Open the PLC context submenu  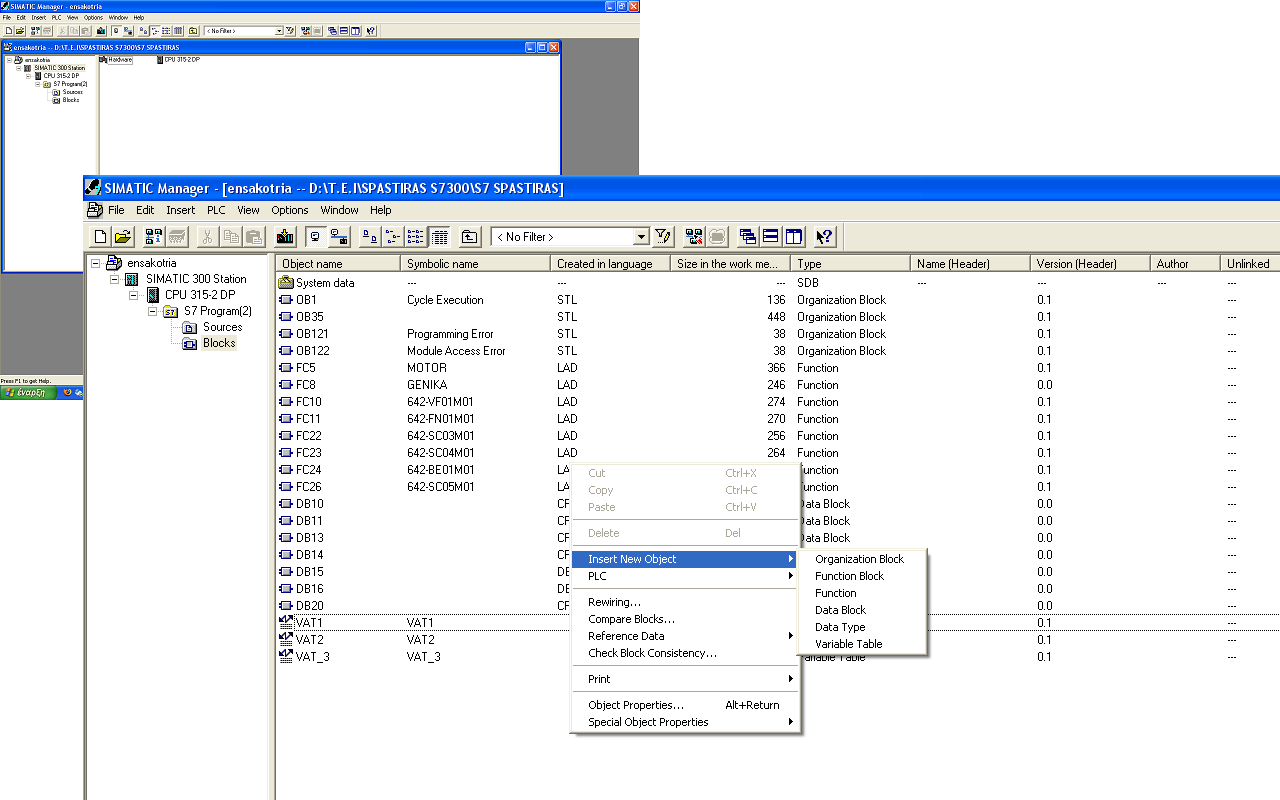click(x=685, y=576)
